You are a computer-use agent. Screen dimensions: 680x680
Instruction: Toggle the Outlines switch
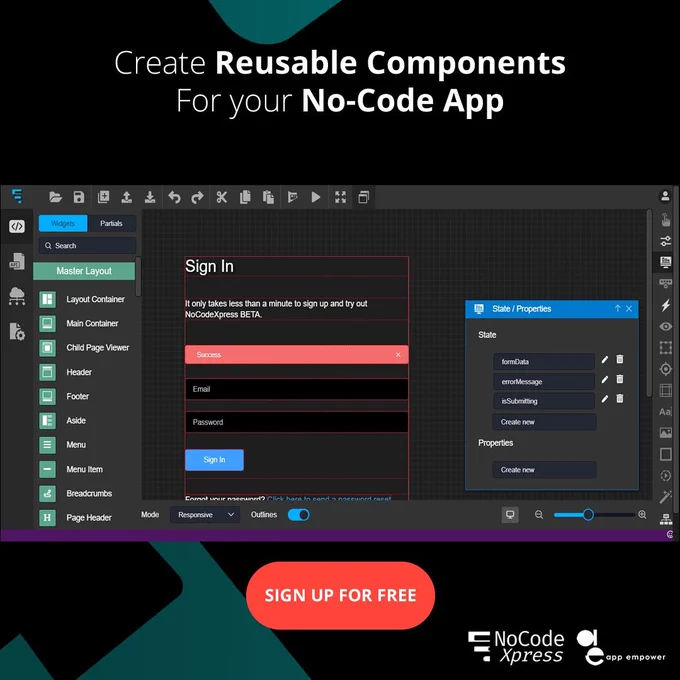click(299, 515)
